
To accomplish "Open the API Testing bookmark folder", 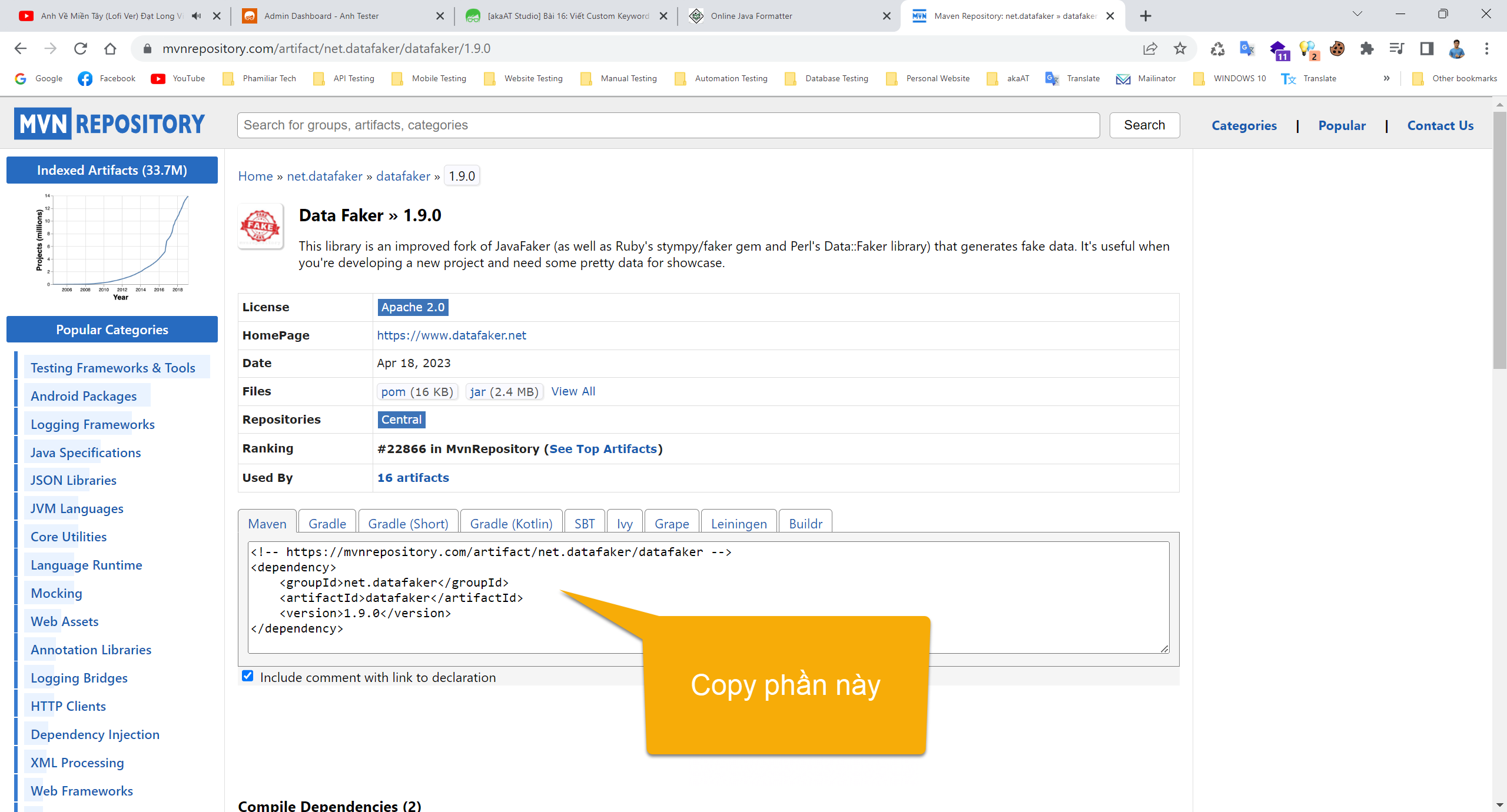I will pos(344,78).
